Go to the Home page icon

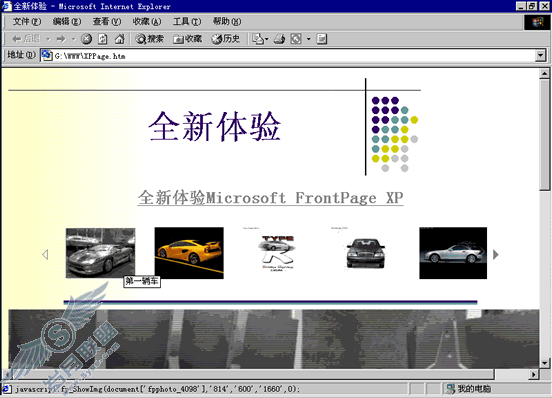click(119, 39)
